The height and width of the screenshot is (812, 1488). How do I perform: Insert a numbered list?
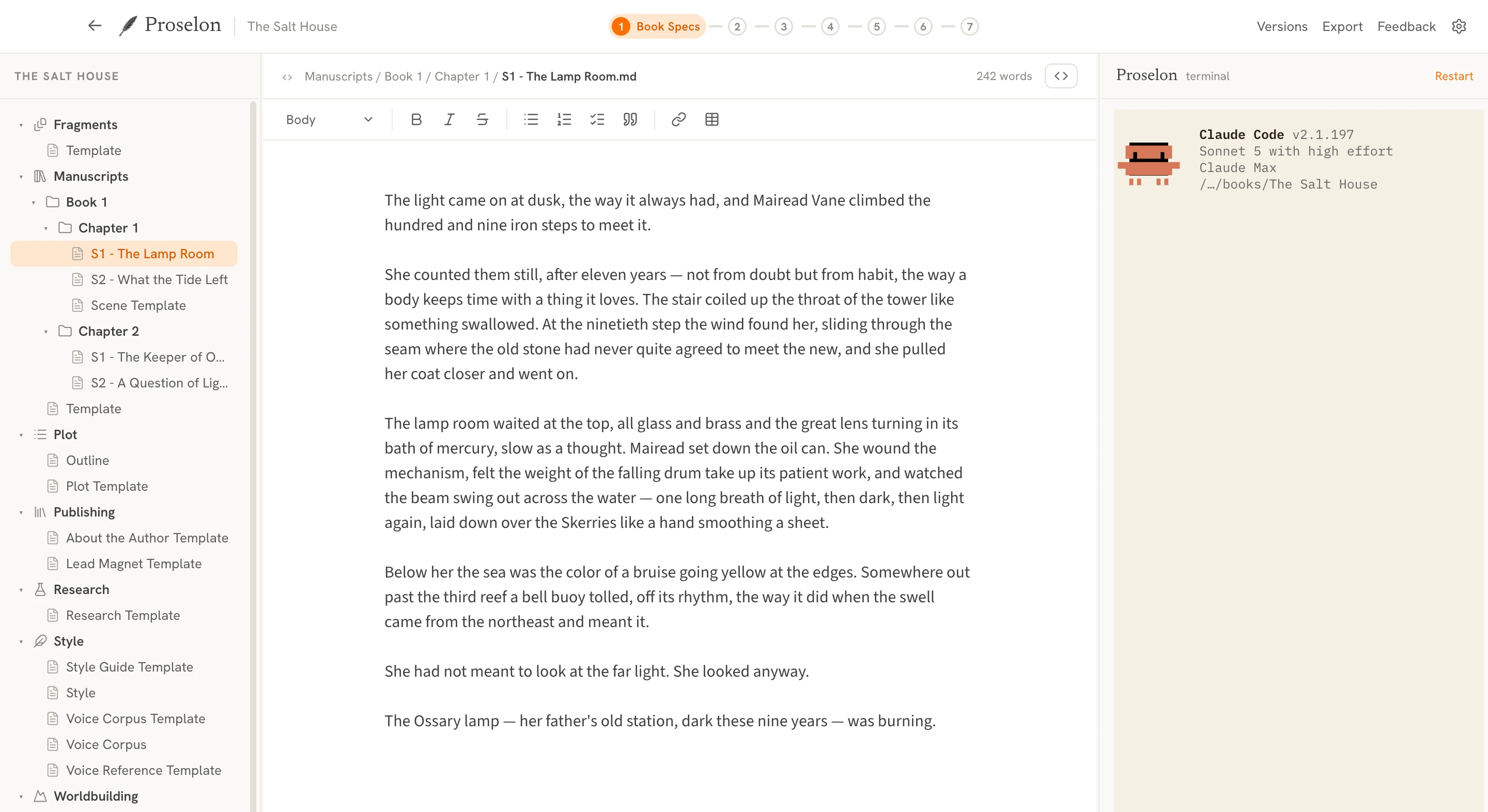click(x=564, y=119)
